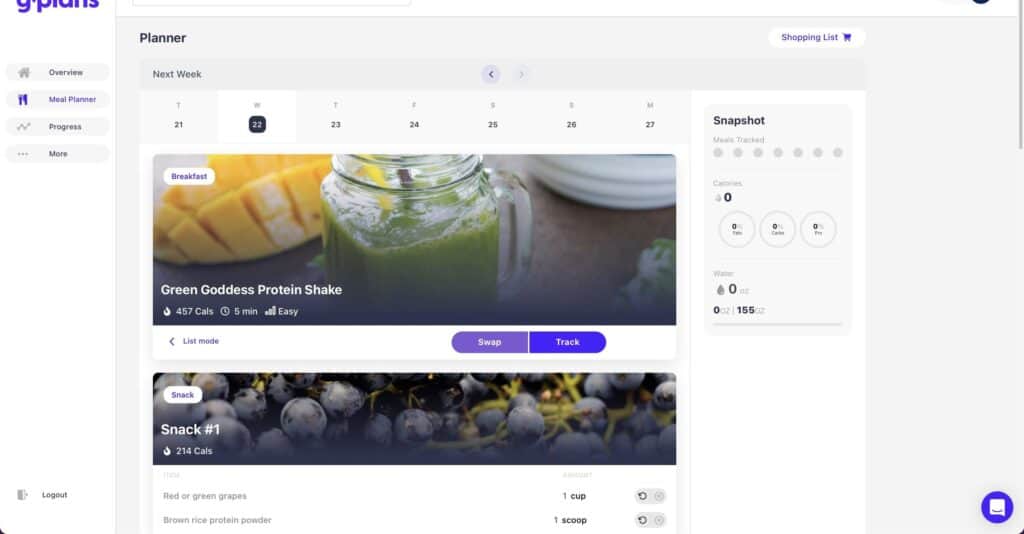Click the Shopping List cart icon

(x=847, y=37)
